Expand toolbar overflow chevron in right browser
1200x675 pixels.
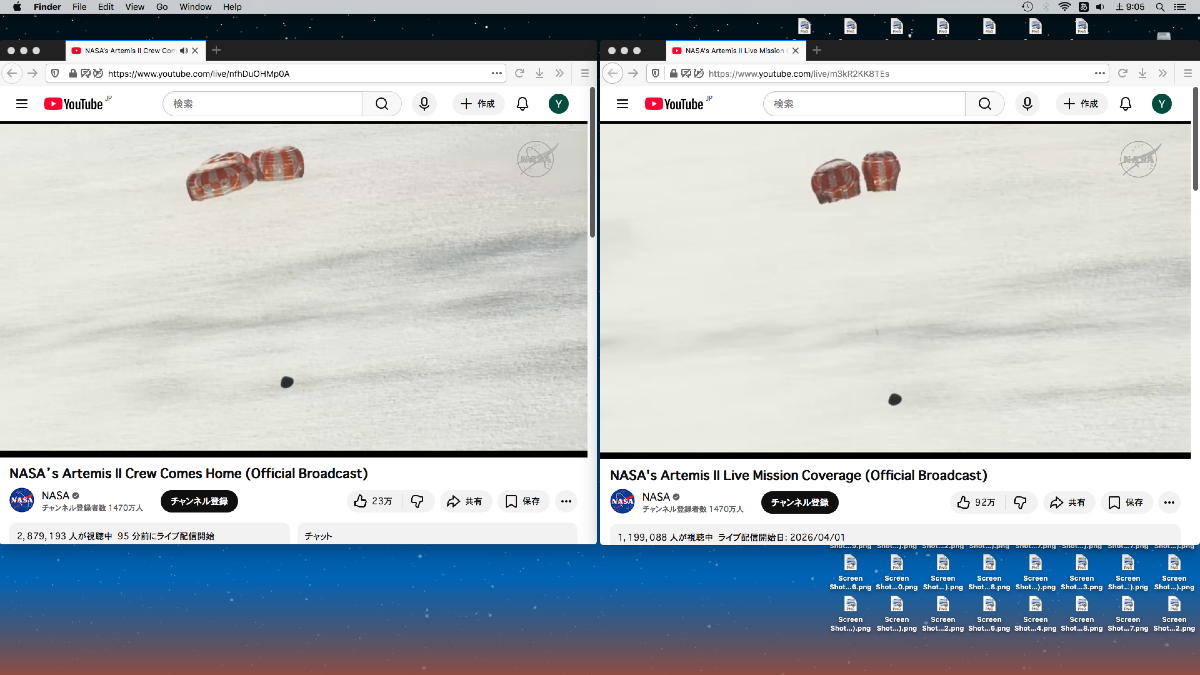(x=1162, y=73)
